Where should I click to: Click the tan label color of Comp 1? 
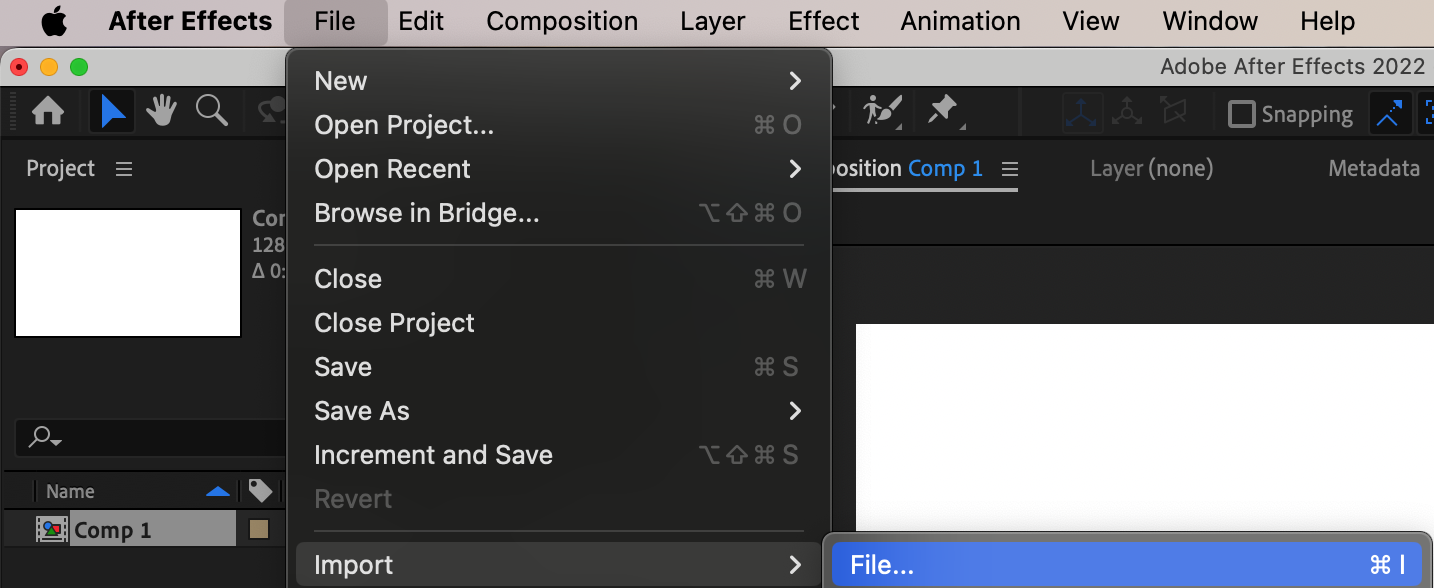[x=258, y=529]
